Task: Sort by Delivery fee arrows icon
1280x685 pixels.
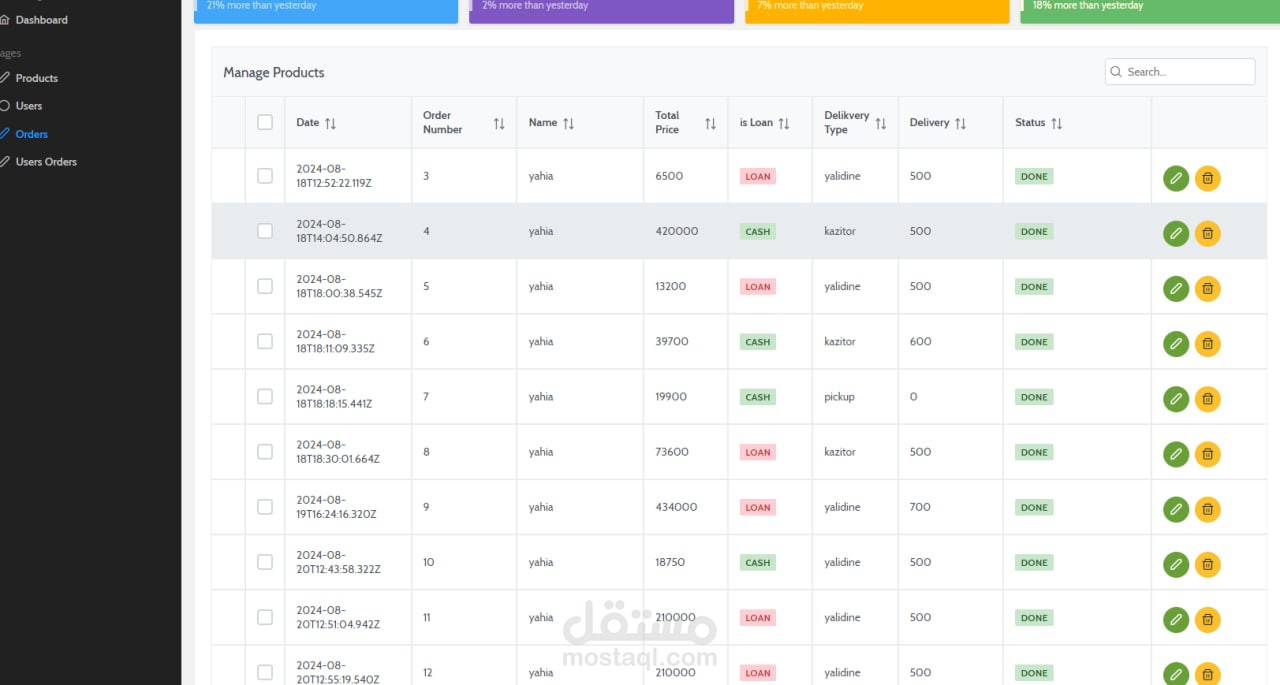Action: pos(961,123)
